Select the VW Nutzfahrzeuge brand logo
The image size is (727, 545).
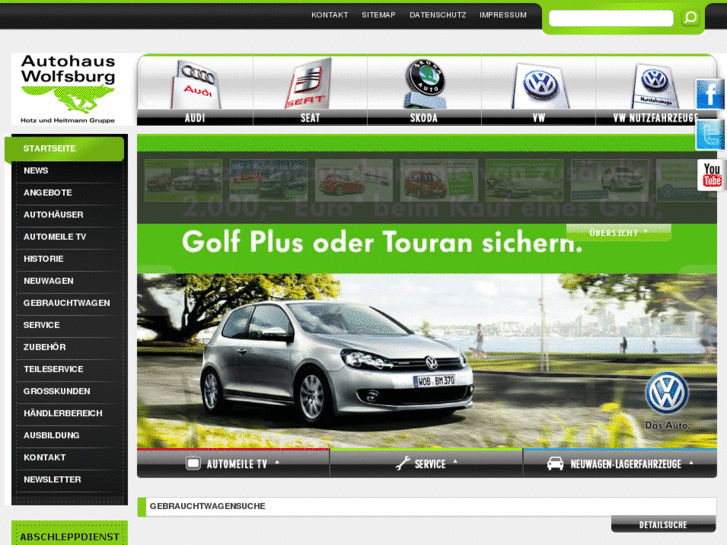[x=654, y=86]
